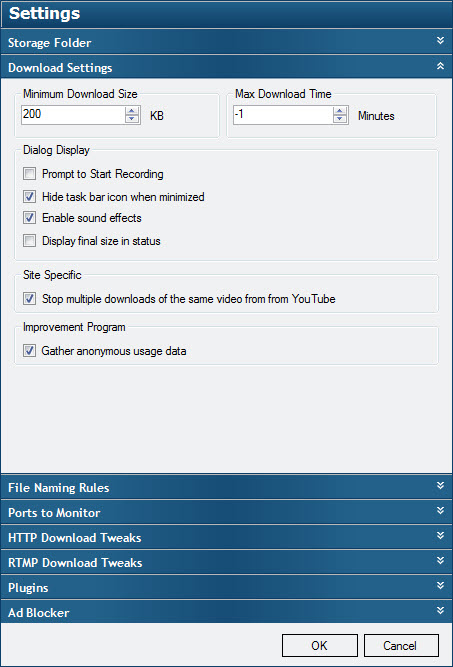This screenshot has height=667, width=453.
Task: Select the Download Settings header
Action: 226,67
